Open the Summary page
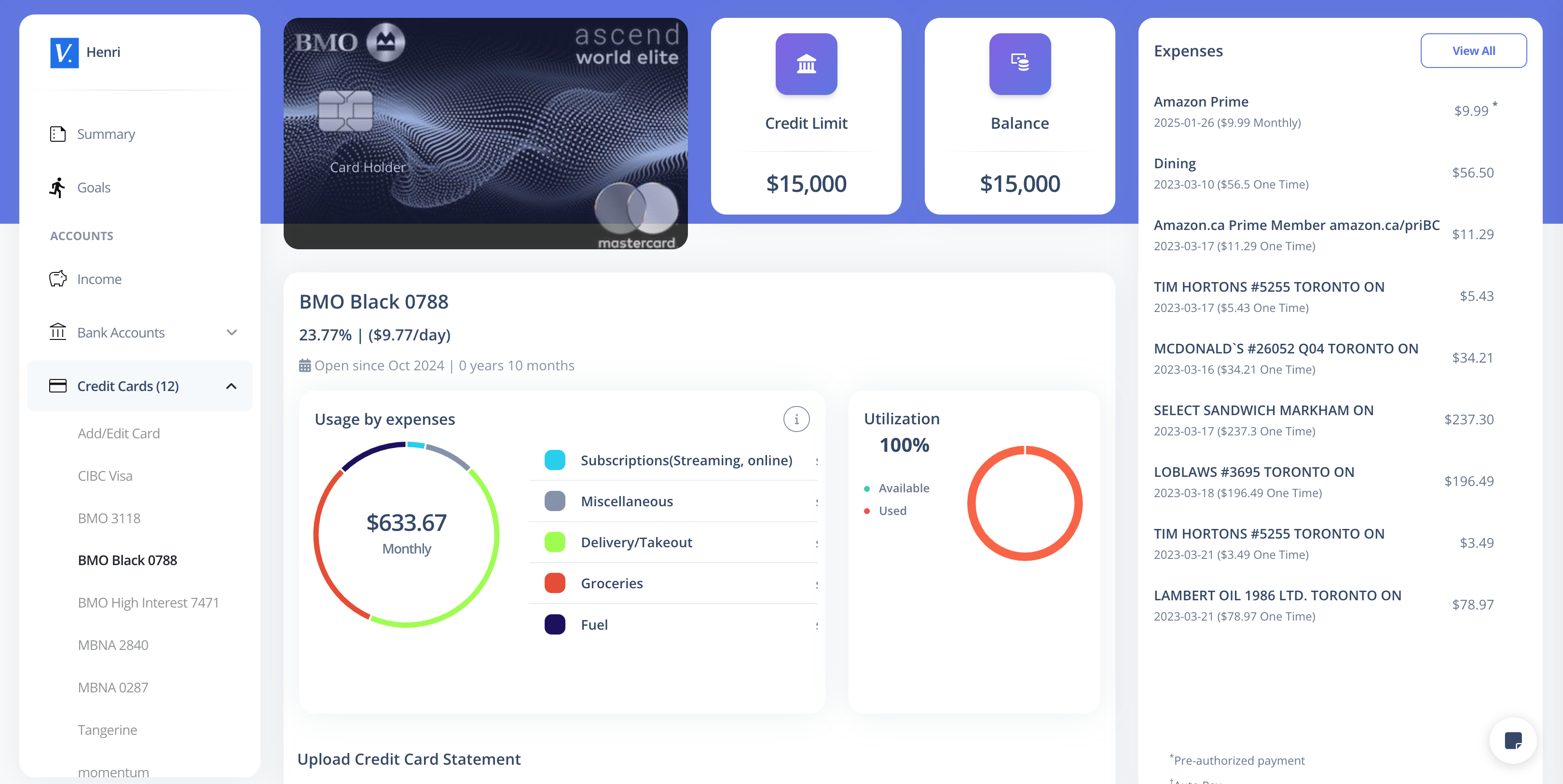 [x=106, y=134]
